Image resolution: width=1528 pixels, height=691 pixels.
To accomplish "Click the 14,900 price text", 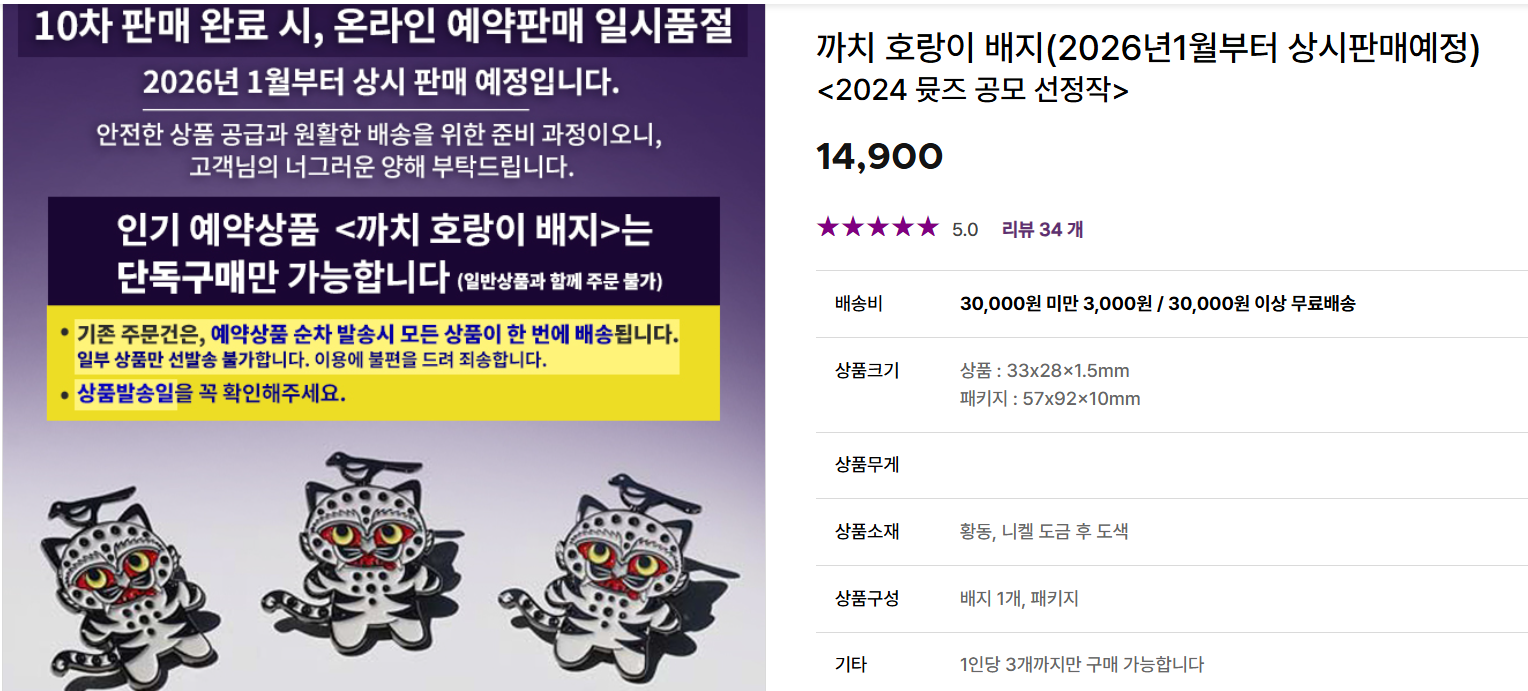I will [880, 156].
